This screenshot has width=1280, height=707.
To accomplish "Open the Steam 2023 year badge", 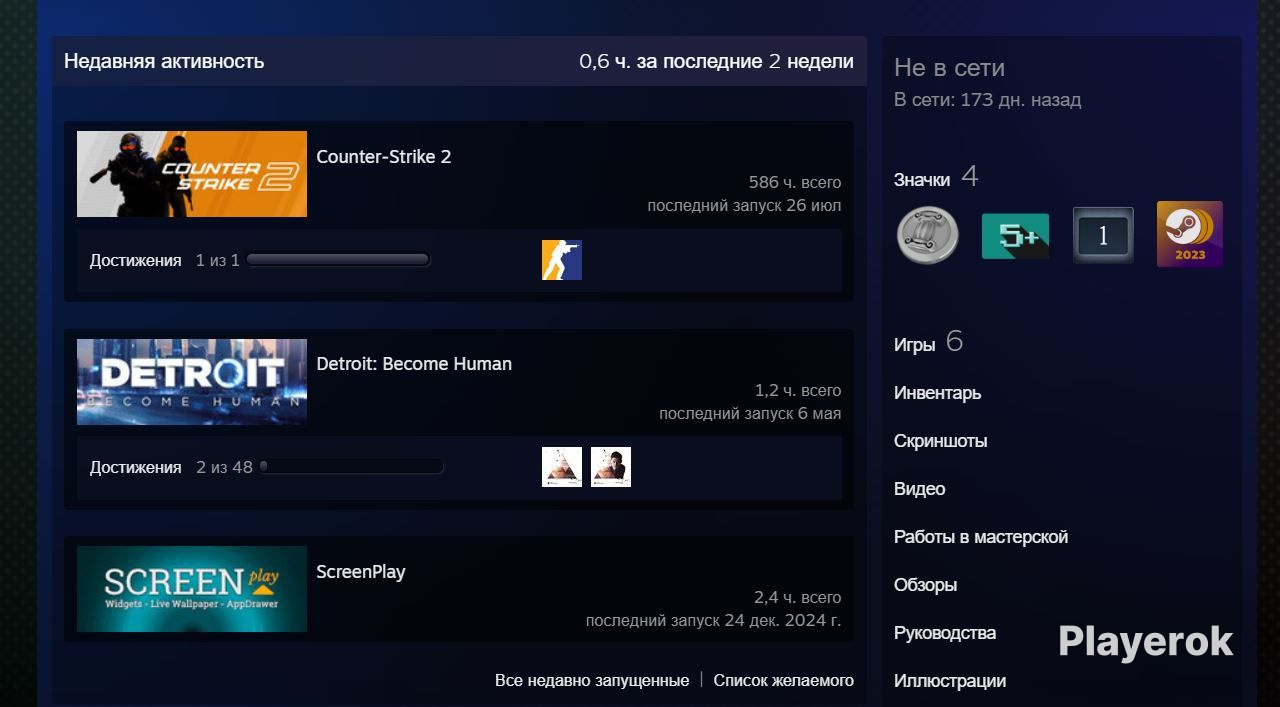I will coord(1190,234).
